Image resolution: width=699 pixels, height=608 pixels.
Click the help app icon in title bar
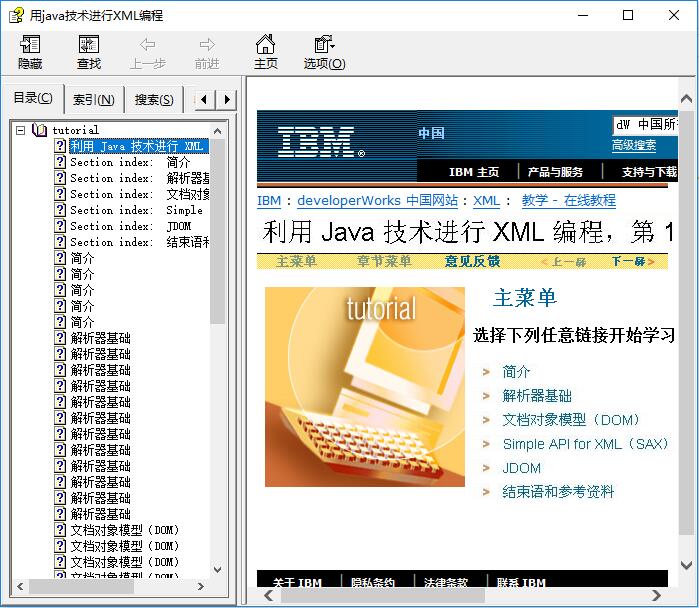coord(16,15)
